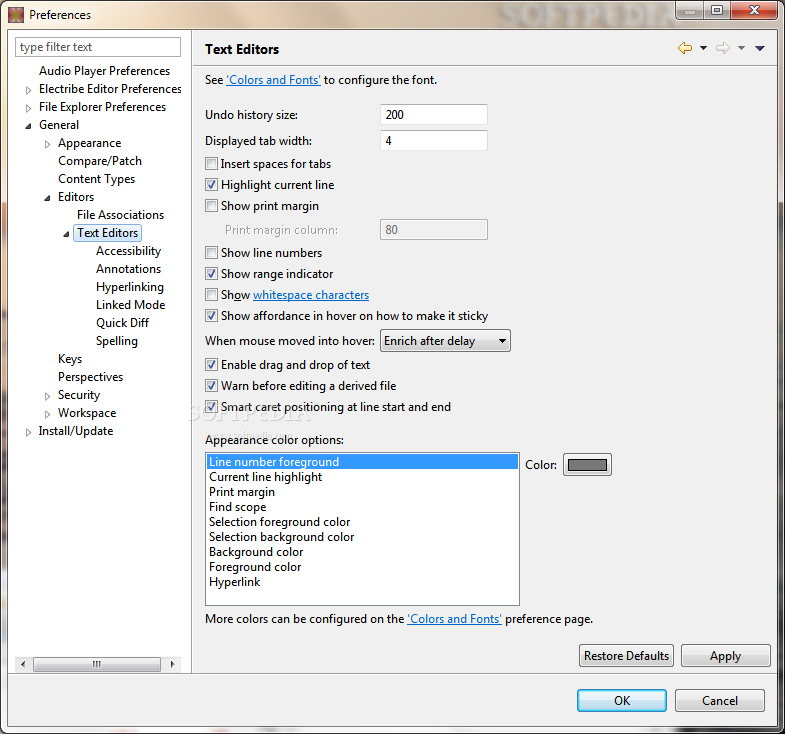
Task: Select Background color list item
Action: 362,552
